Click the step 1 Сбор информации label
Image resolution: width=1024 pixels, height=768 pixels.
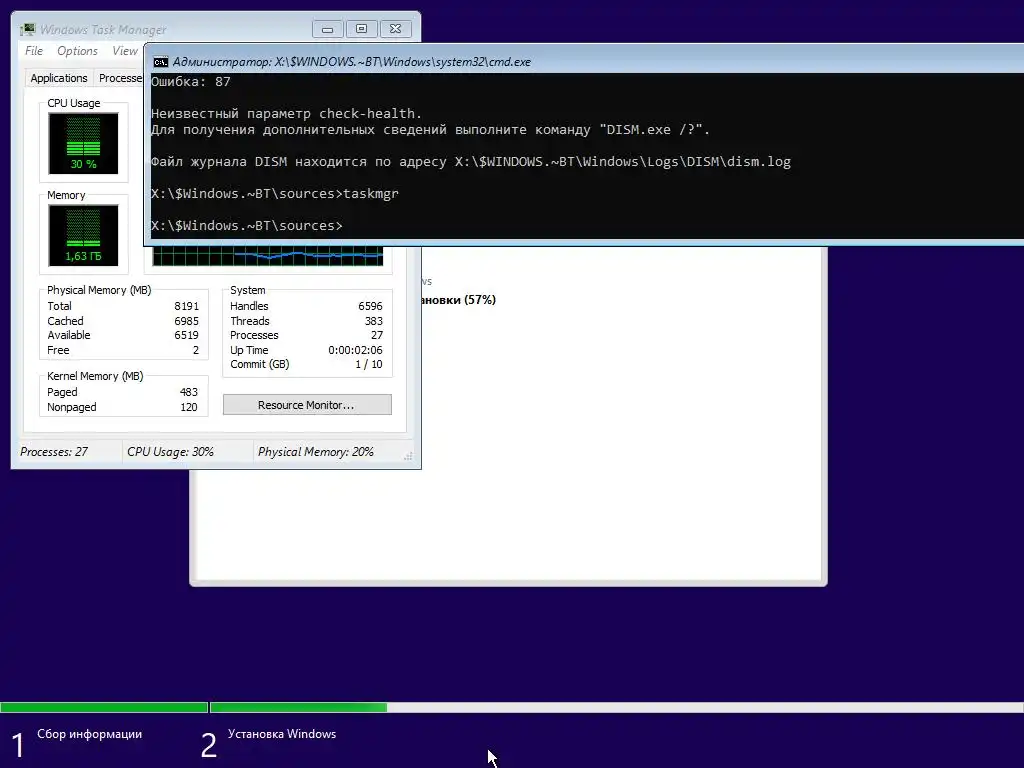[x=89, y=734]
